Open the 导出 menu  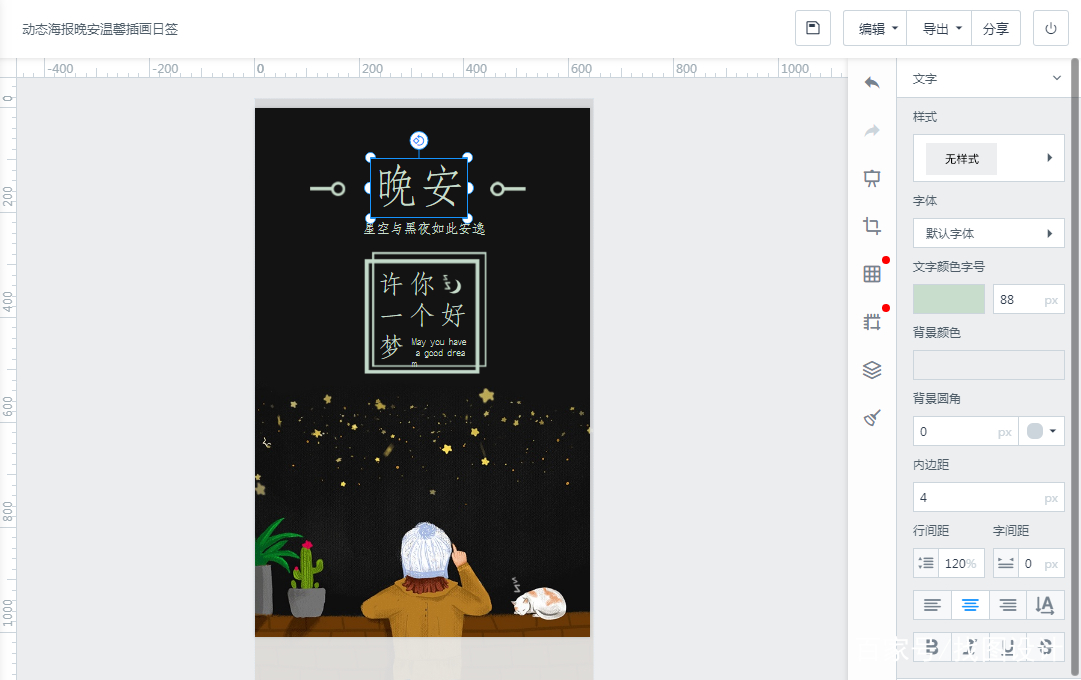940,28
